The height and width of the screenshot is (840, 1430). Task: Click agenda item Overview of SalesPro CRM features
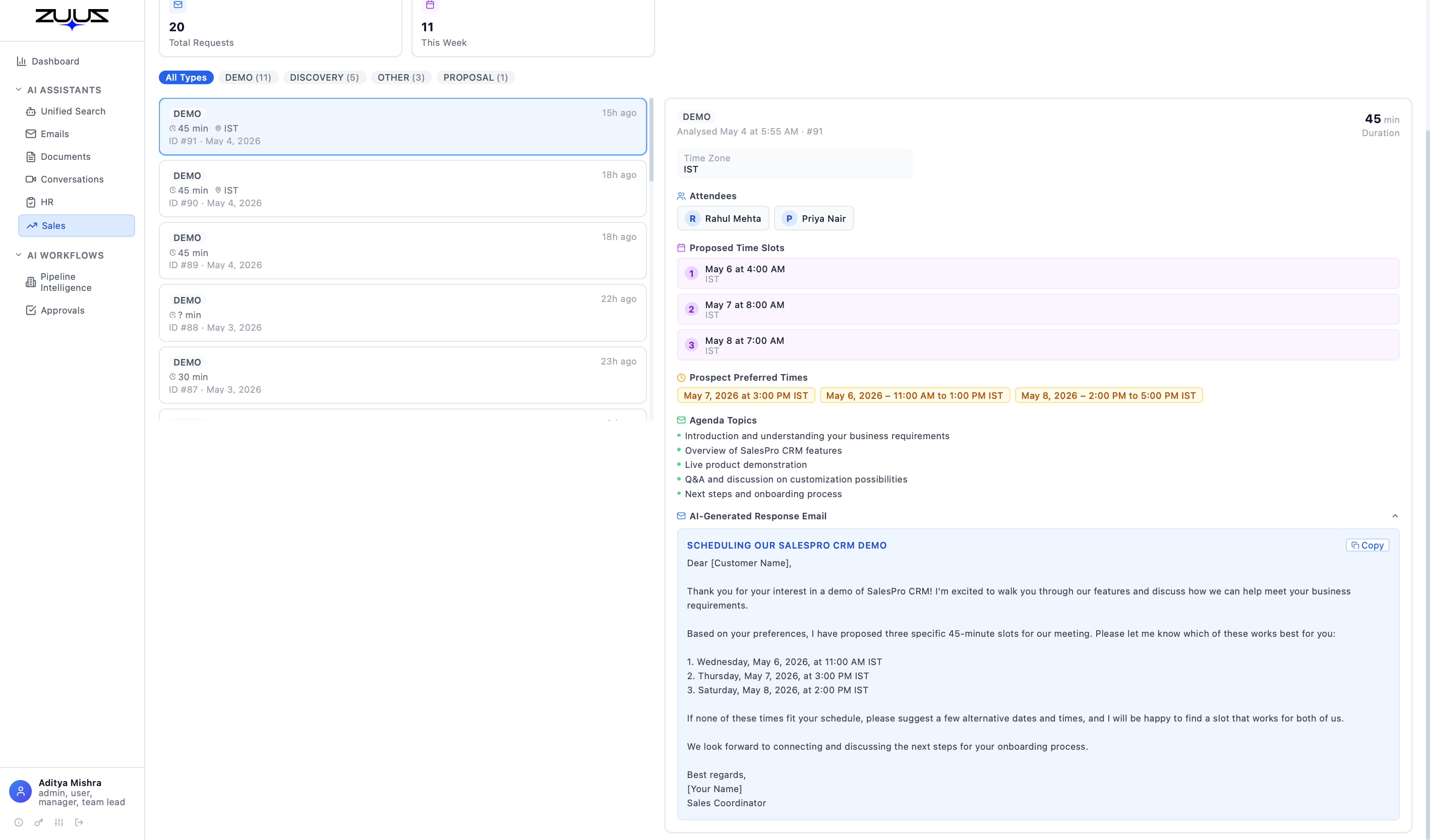click(763, 451)
